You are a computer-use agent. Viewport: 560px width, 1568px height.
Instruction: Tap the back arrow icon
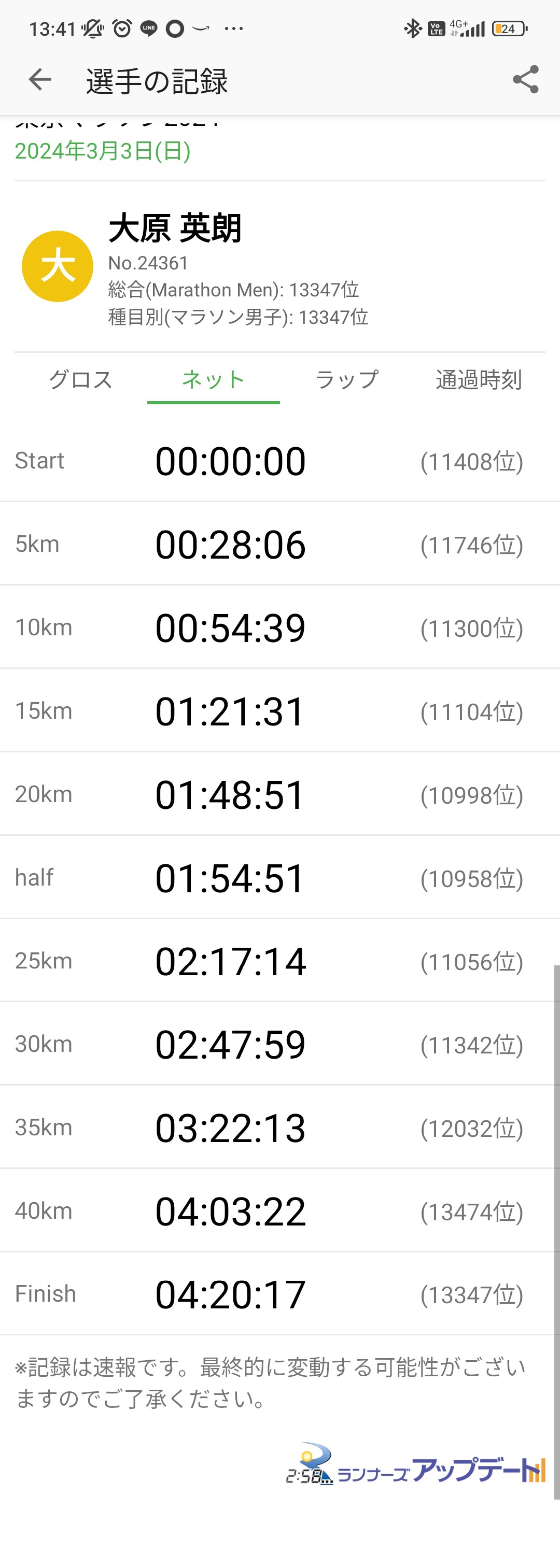pyautogui.click(x=40, y=80)
